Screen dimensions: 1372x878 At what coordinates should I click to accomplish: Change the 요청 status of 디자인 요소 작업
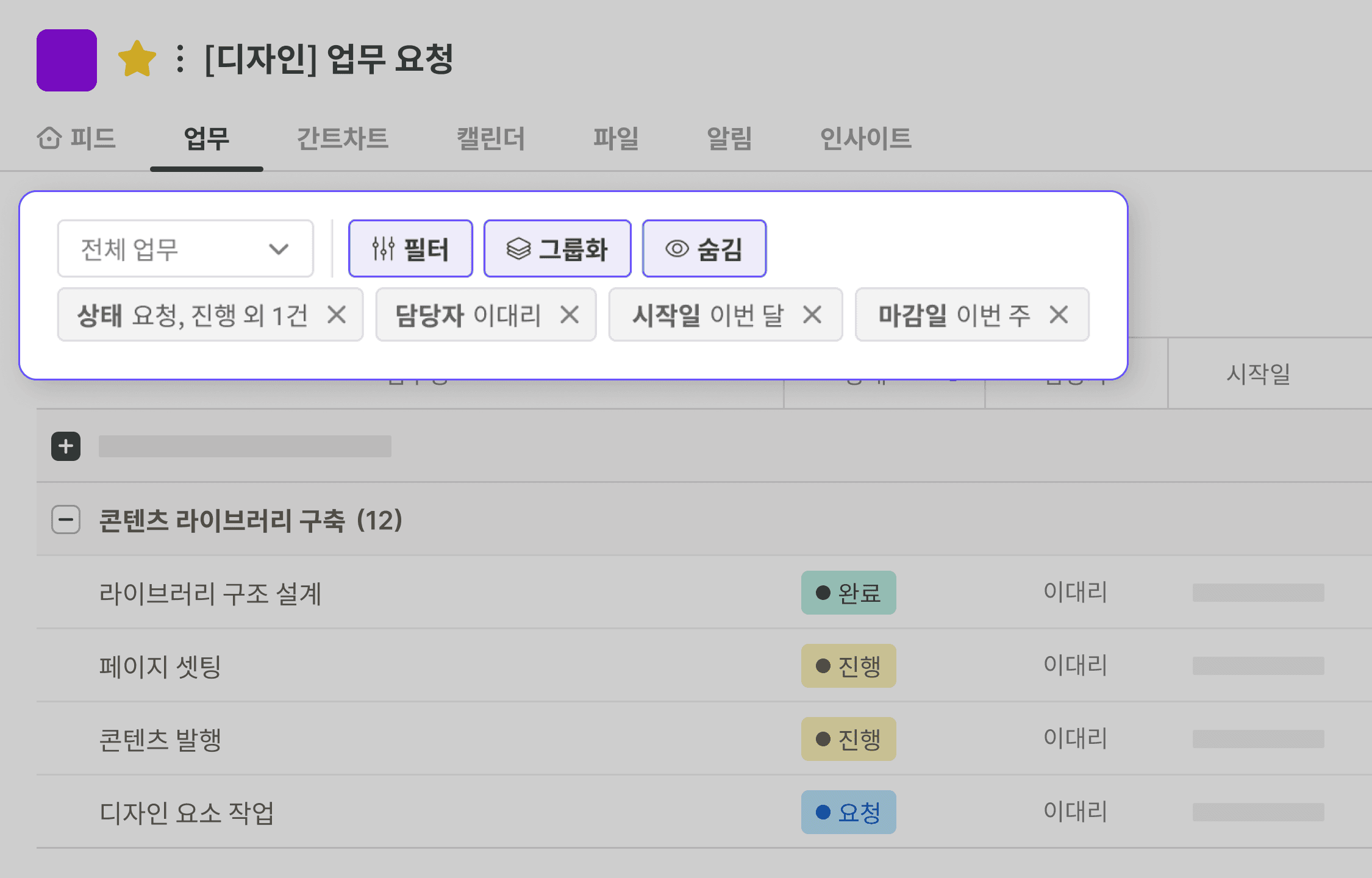(848, 812)
